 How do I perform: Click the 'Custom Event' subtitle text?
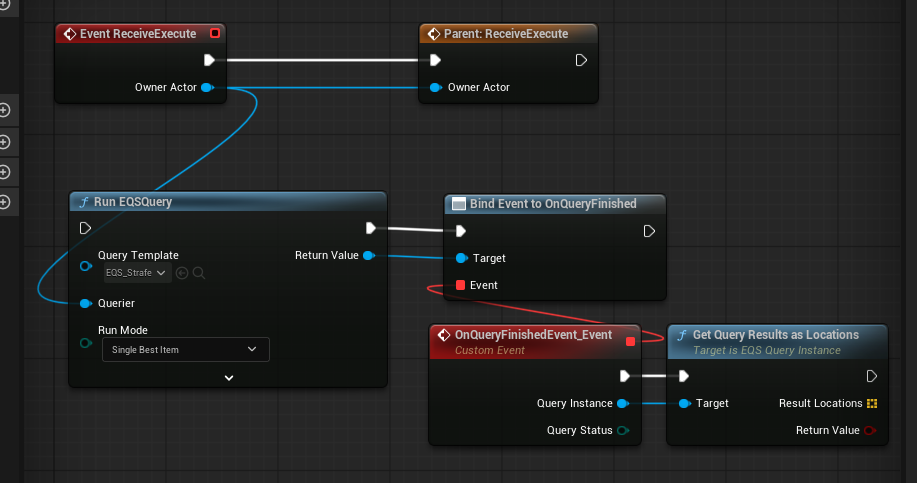pos(489,350)
